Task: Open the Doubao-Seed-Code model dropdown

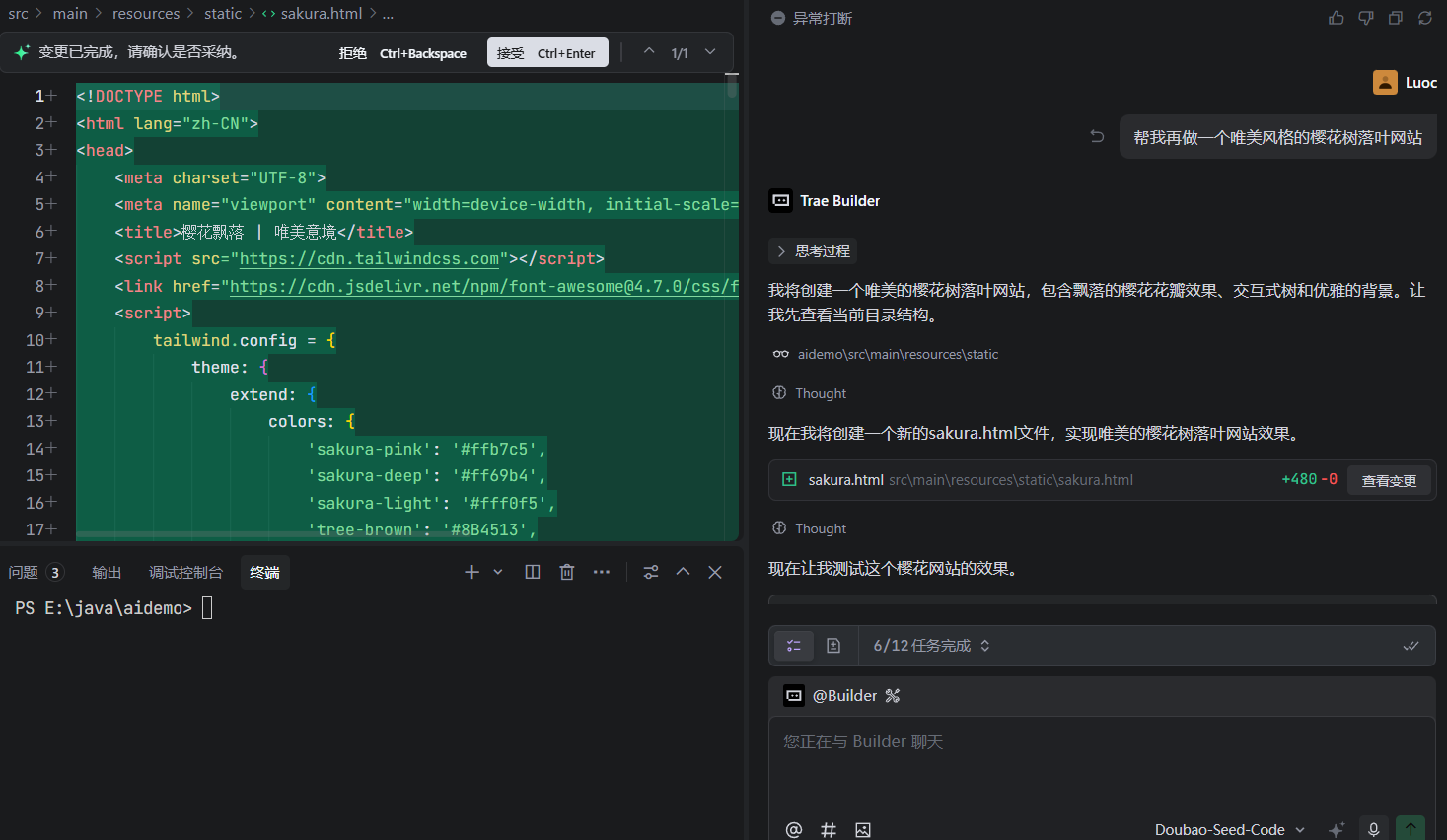Action: [x=1229, y=830]
